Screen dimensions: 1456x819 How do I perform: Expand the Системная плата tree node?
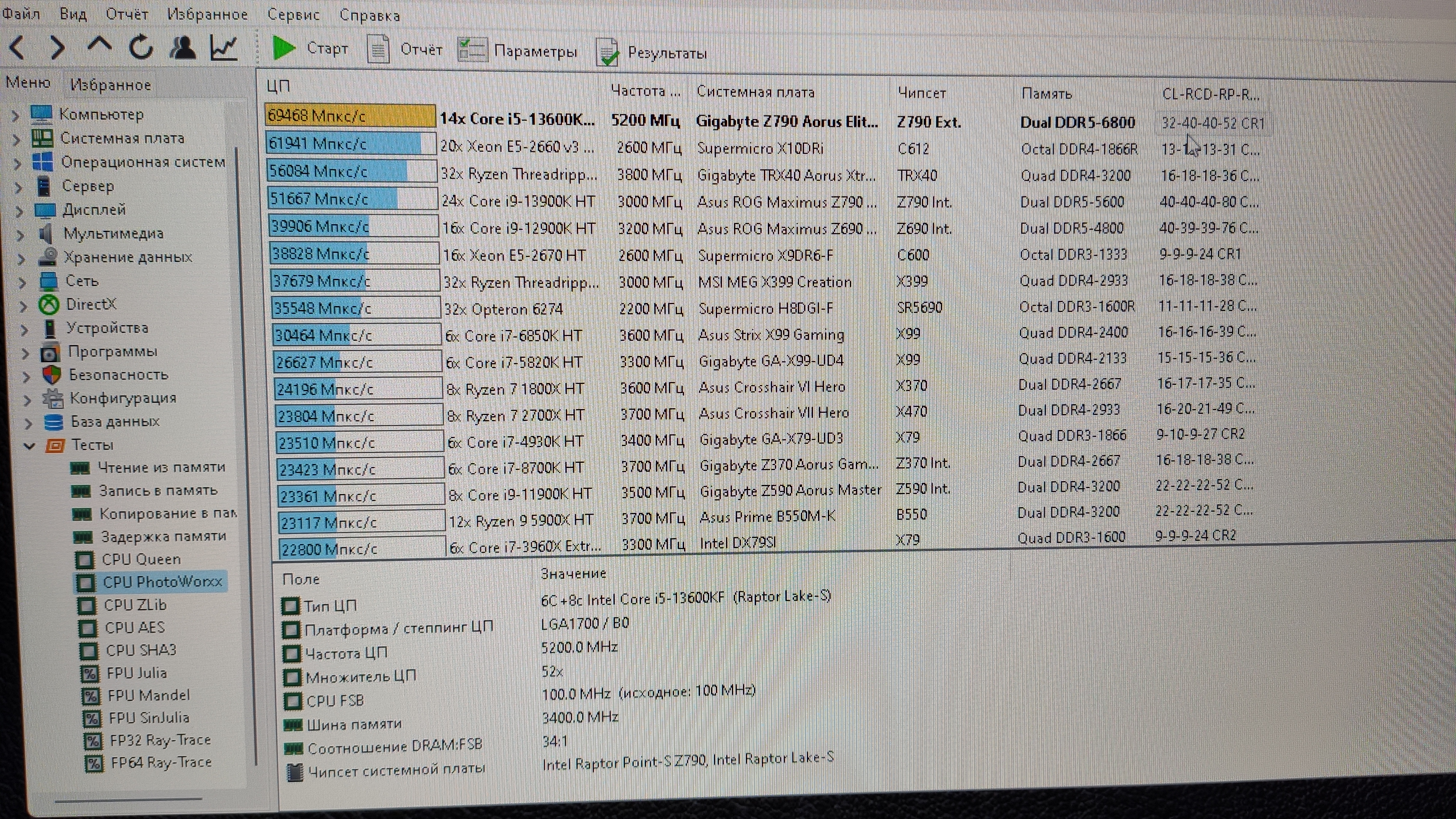tap(16, 139)
